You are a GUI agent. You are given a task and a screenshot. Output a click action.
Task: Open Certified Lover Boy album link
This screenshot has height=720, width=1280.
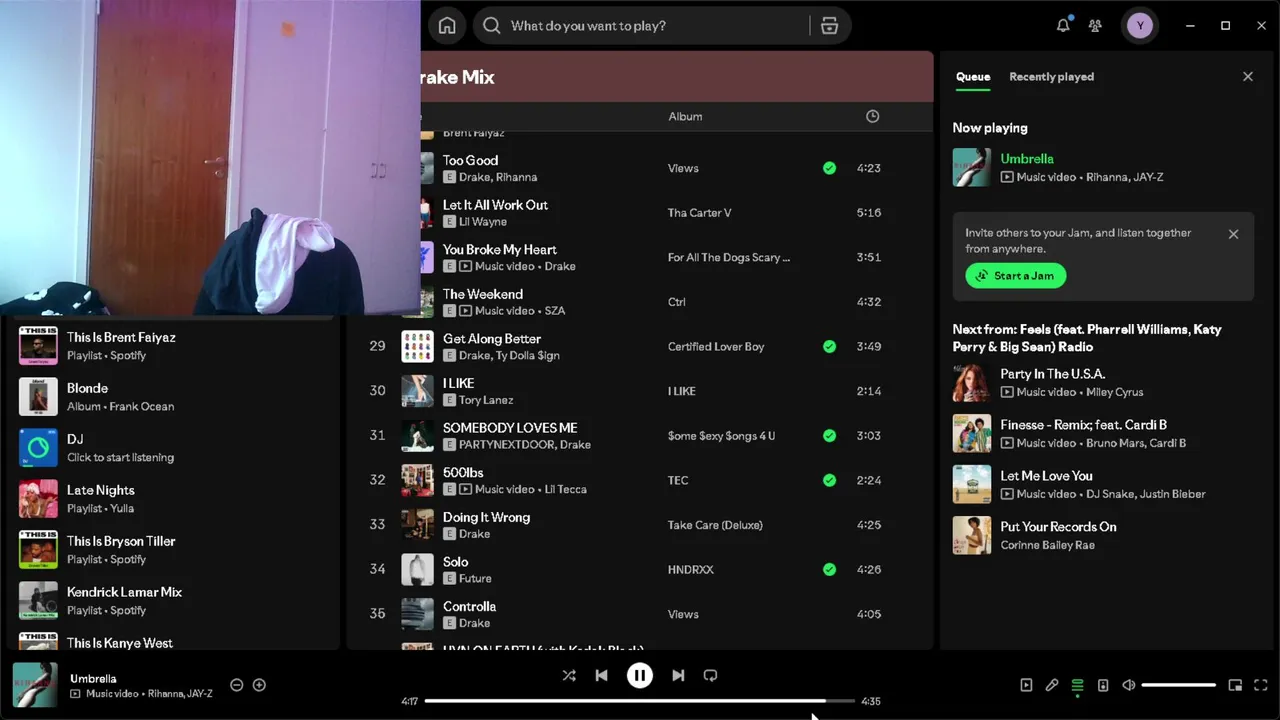click(x=716, y=347)
